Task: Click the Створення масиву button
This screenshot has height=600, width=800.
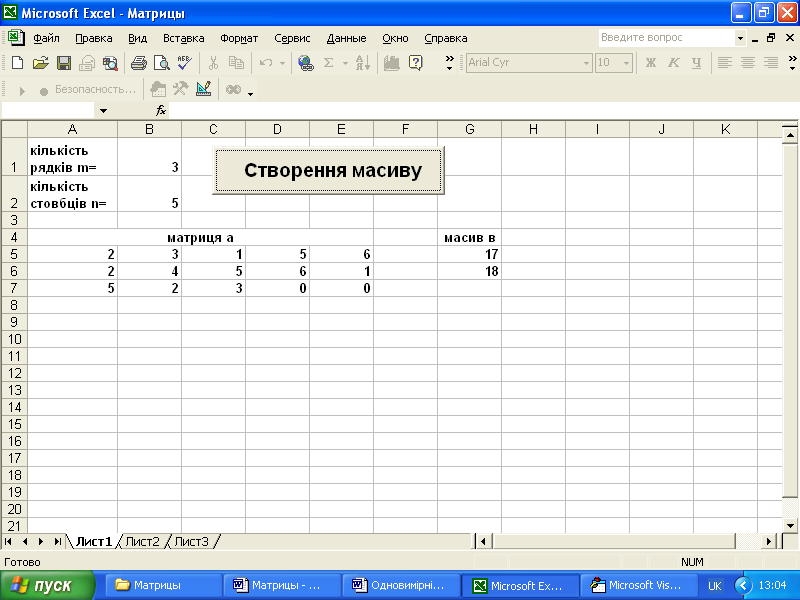Action: (328, 170)
